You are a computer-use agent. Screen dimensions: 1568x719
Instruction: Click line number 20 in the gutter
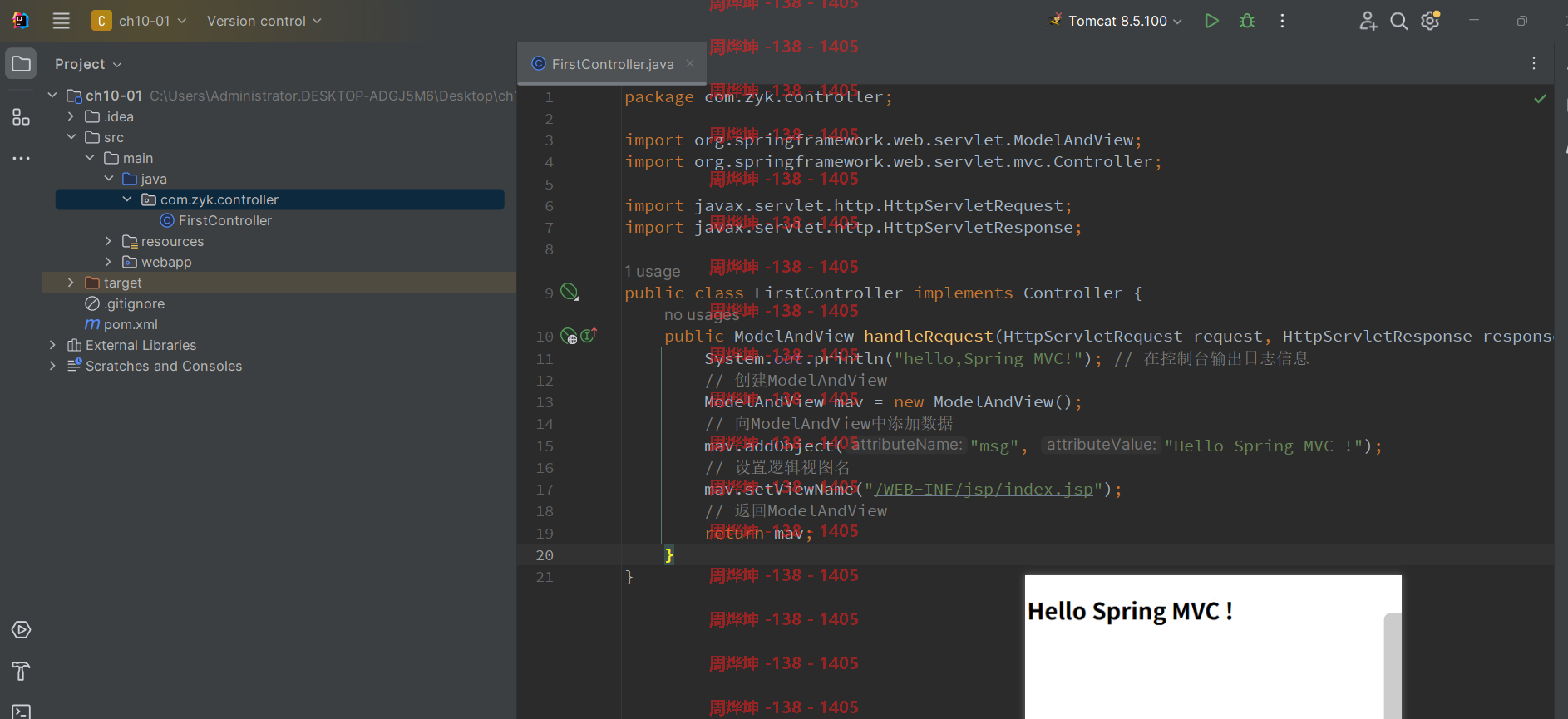point(545,555)
